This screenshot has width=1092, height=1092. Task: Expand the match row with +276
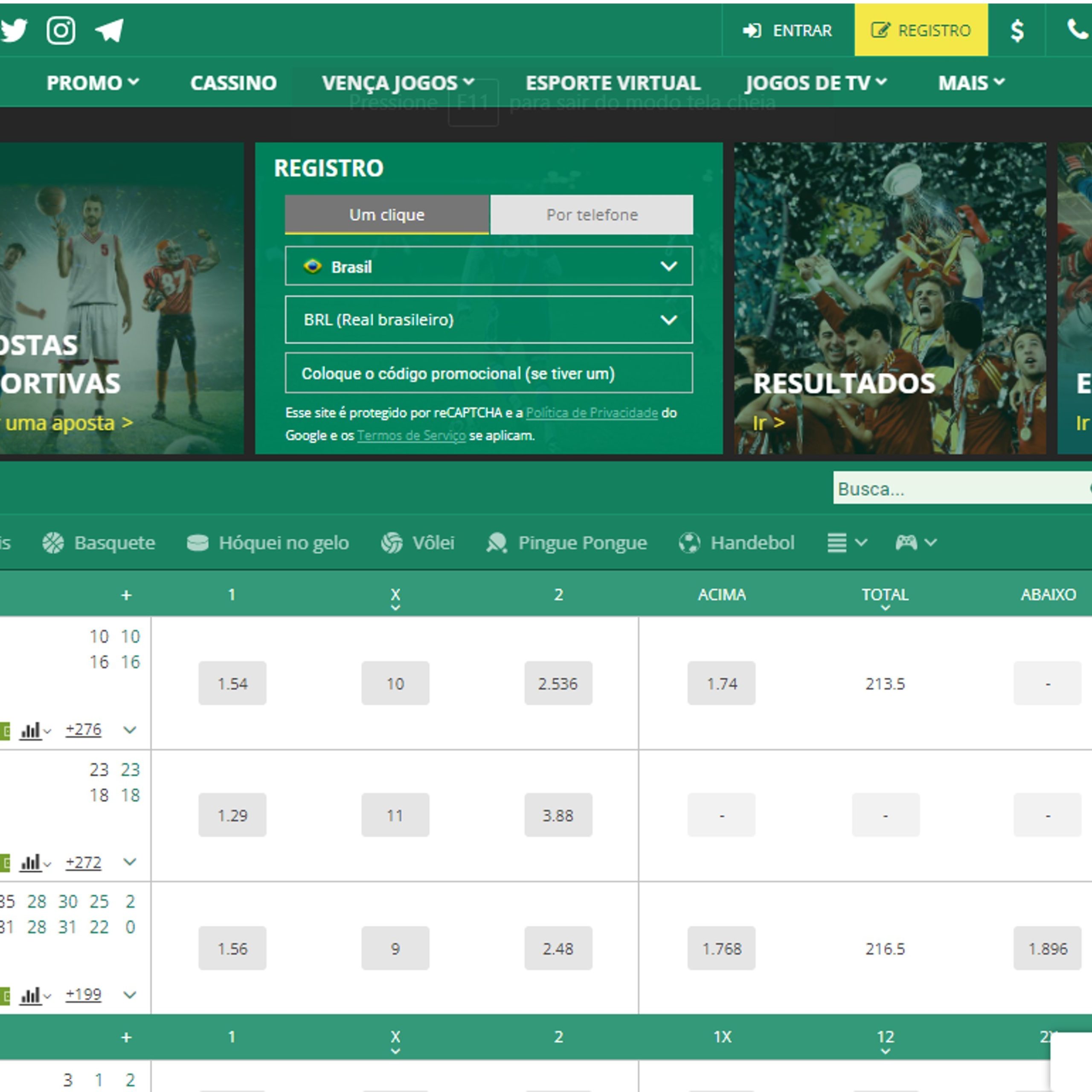130,730
